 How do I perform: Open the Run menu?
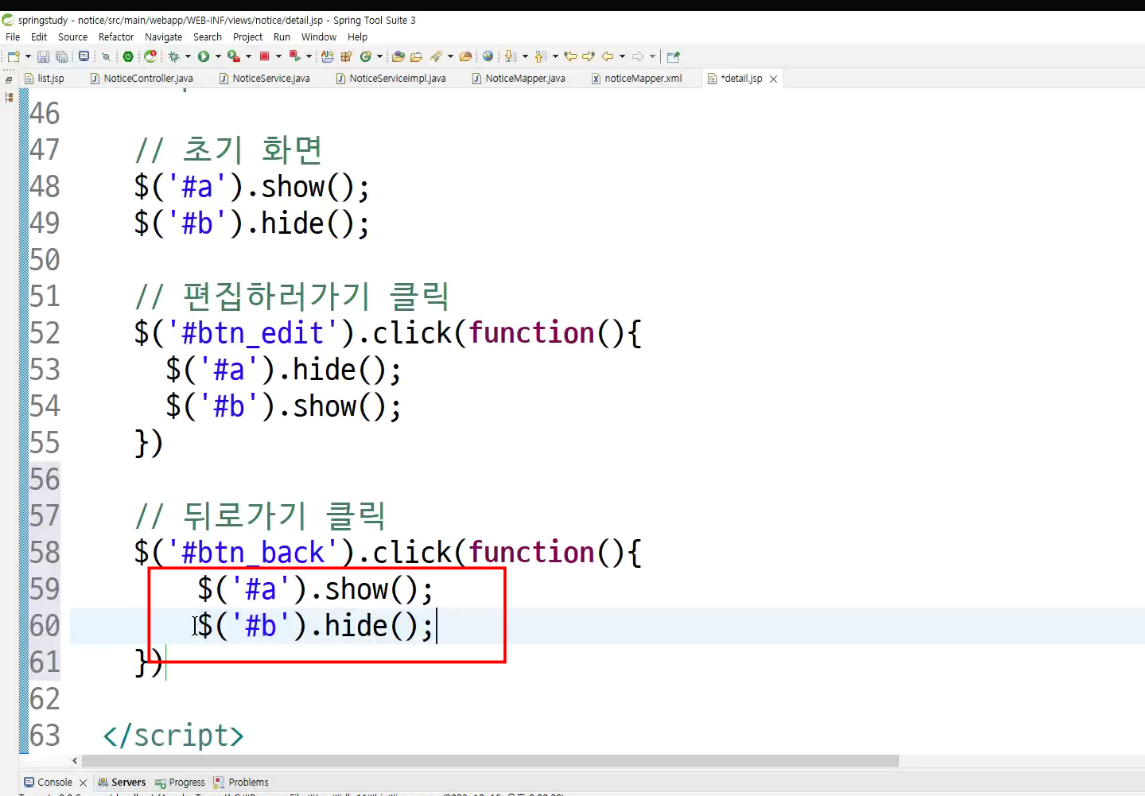(x=281, y=37)
